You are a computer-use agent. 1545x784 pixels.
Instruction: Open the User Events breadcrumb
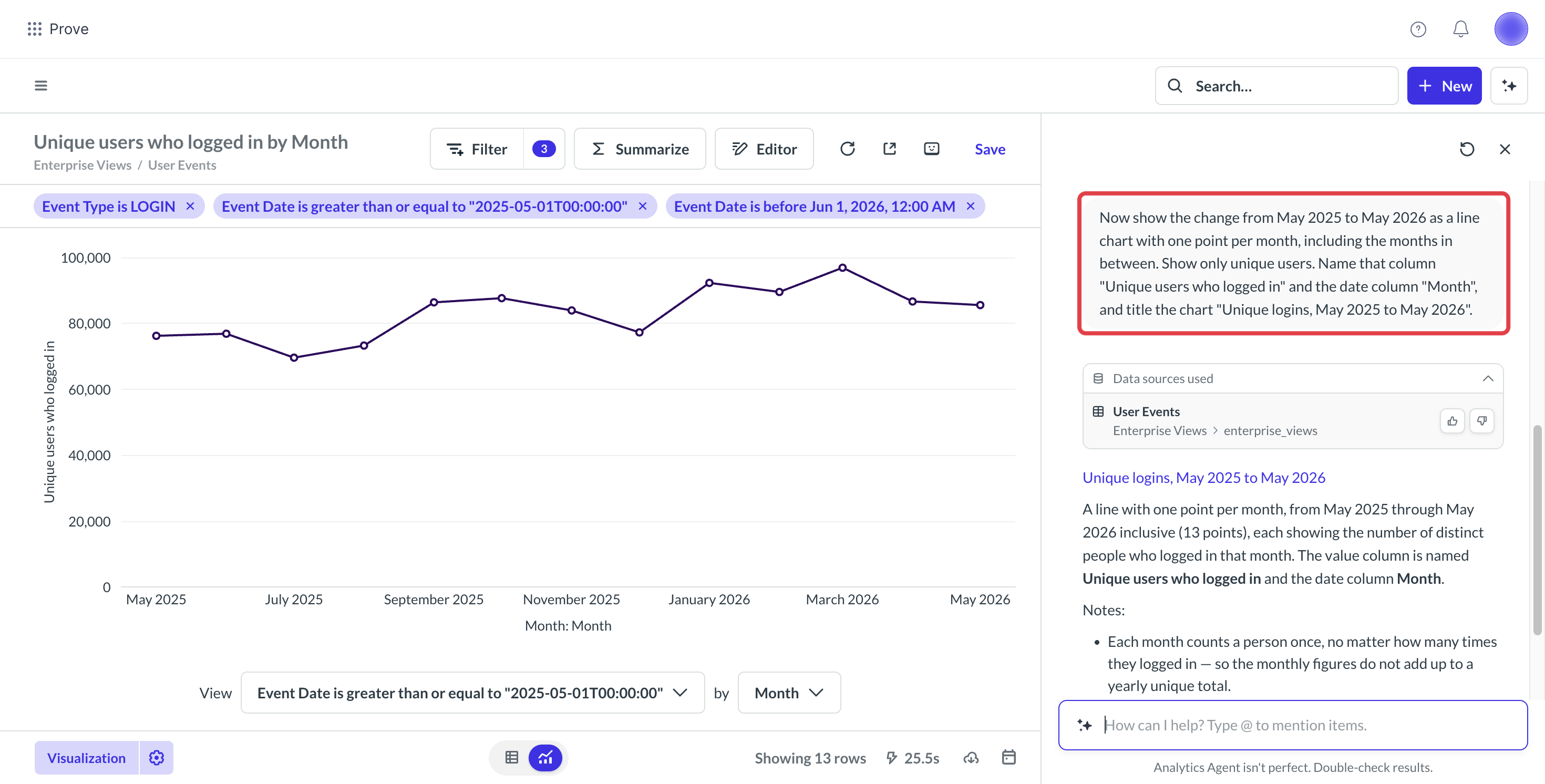[x=182, y=166]
